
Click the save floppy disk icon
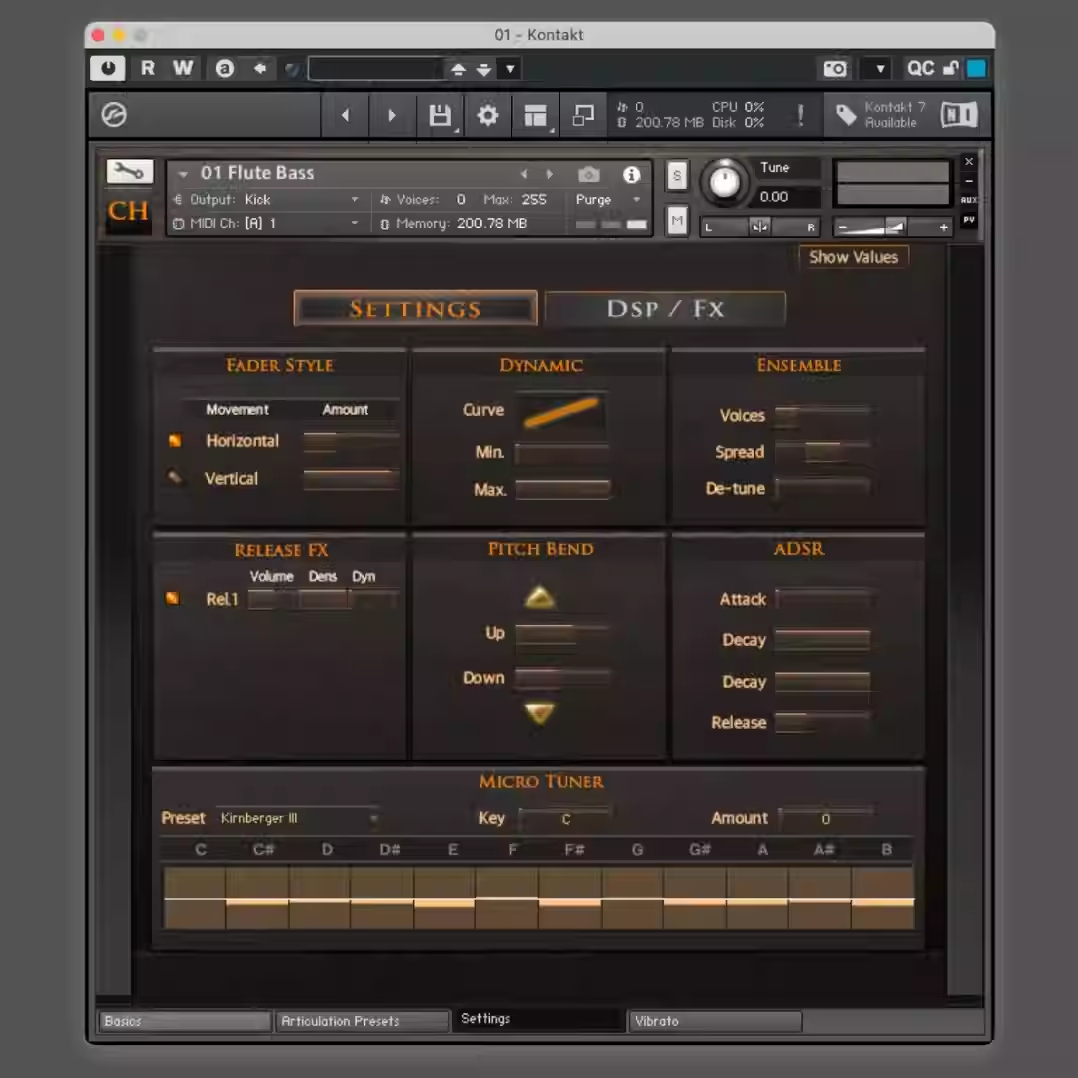pyautogui.click(x=440, y=115)
